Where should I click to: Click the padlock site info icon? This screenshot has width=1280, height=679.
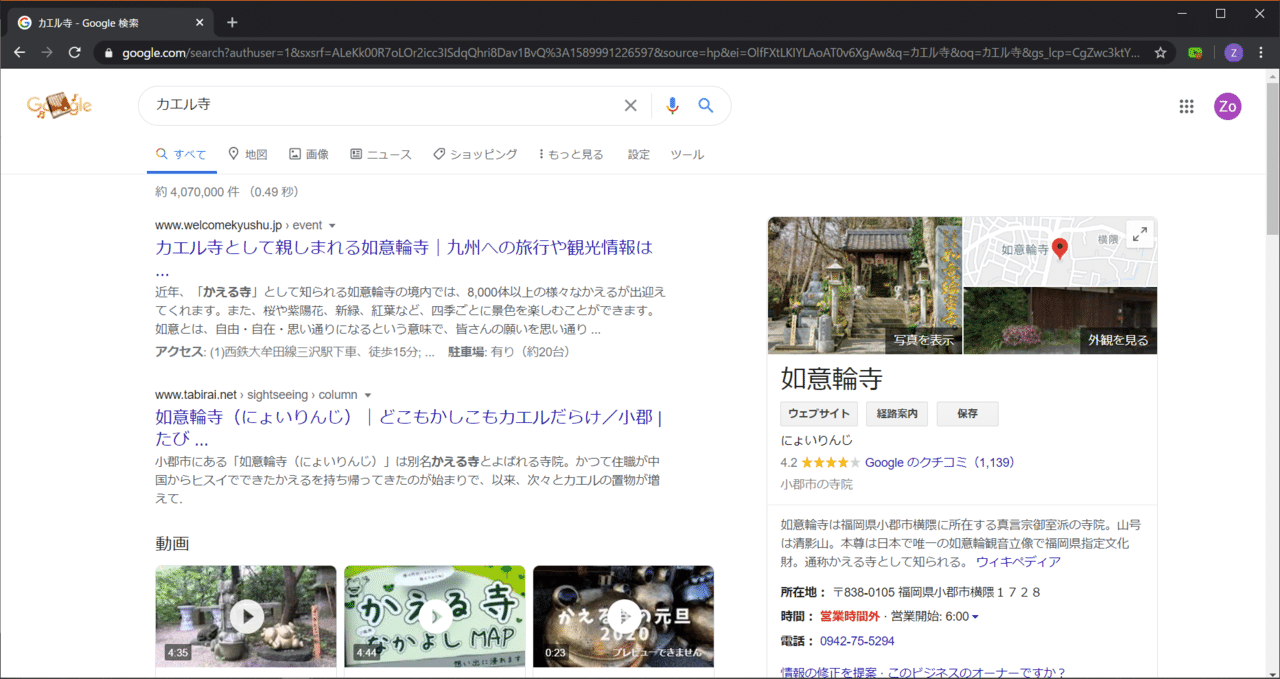109,52
